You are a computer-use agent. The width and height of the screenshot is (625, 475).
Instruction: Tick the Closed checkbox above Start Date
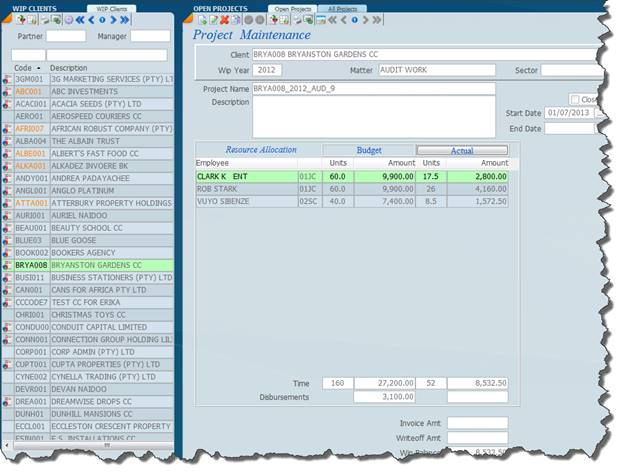coord(574,100)
